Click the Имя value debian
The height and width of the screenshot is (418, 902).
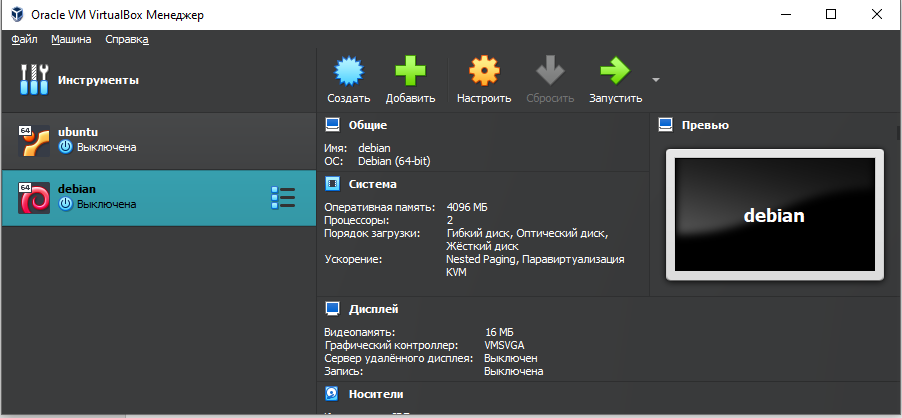point(374,148)
